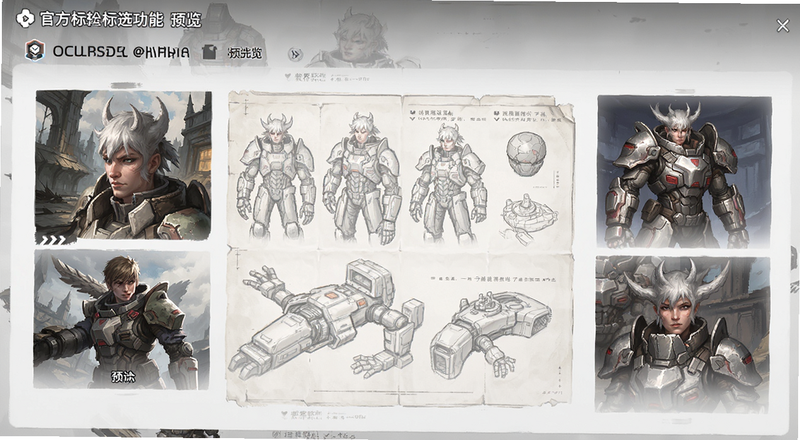Select the small gauntlet sketch at lower right
Viewport: 800px width, 440px height.
[490, 334]
